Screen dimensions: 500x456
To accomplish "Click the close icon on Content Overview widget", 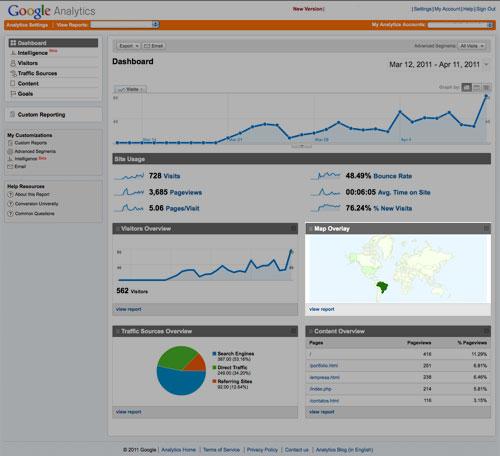I will click(x=487, y=331).
